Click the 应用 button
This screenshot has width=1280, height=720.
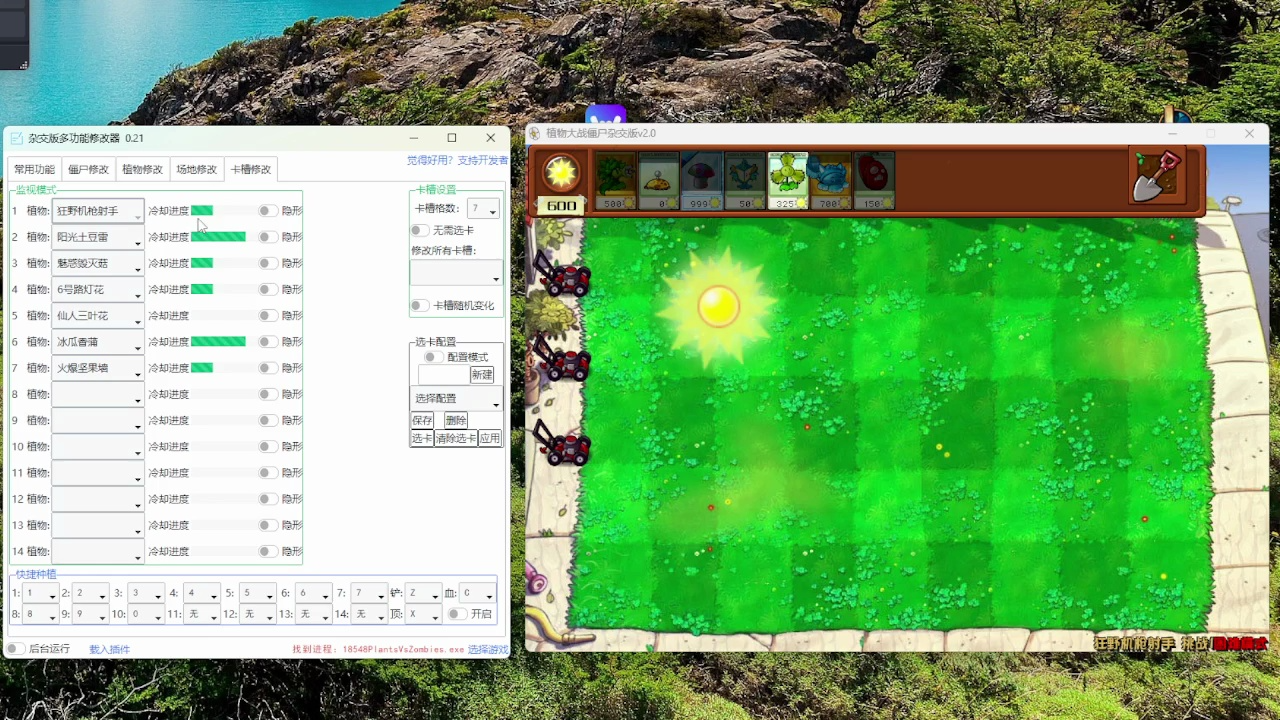click(x=489, y=439)
